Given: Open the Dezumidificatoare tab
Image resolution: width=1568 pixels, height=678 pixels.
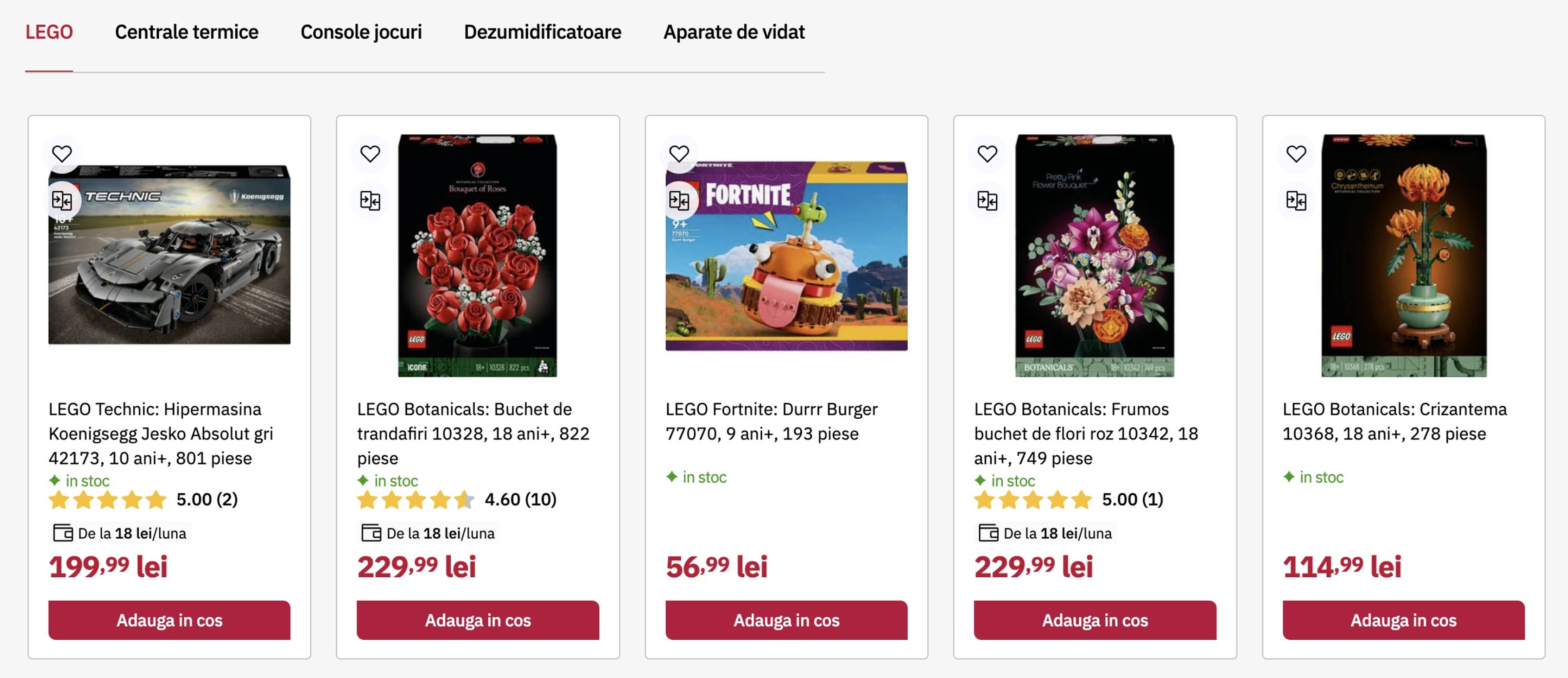Looking at the screenshot, I should point(542,32).
